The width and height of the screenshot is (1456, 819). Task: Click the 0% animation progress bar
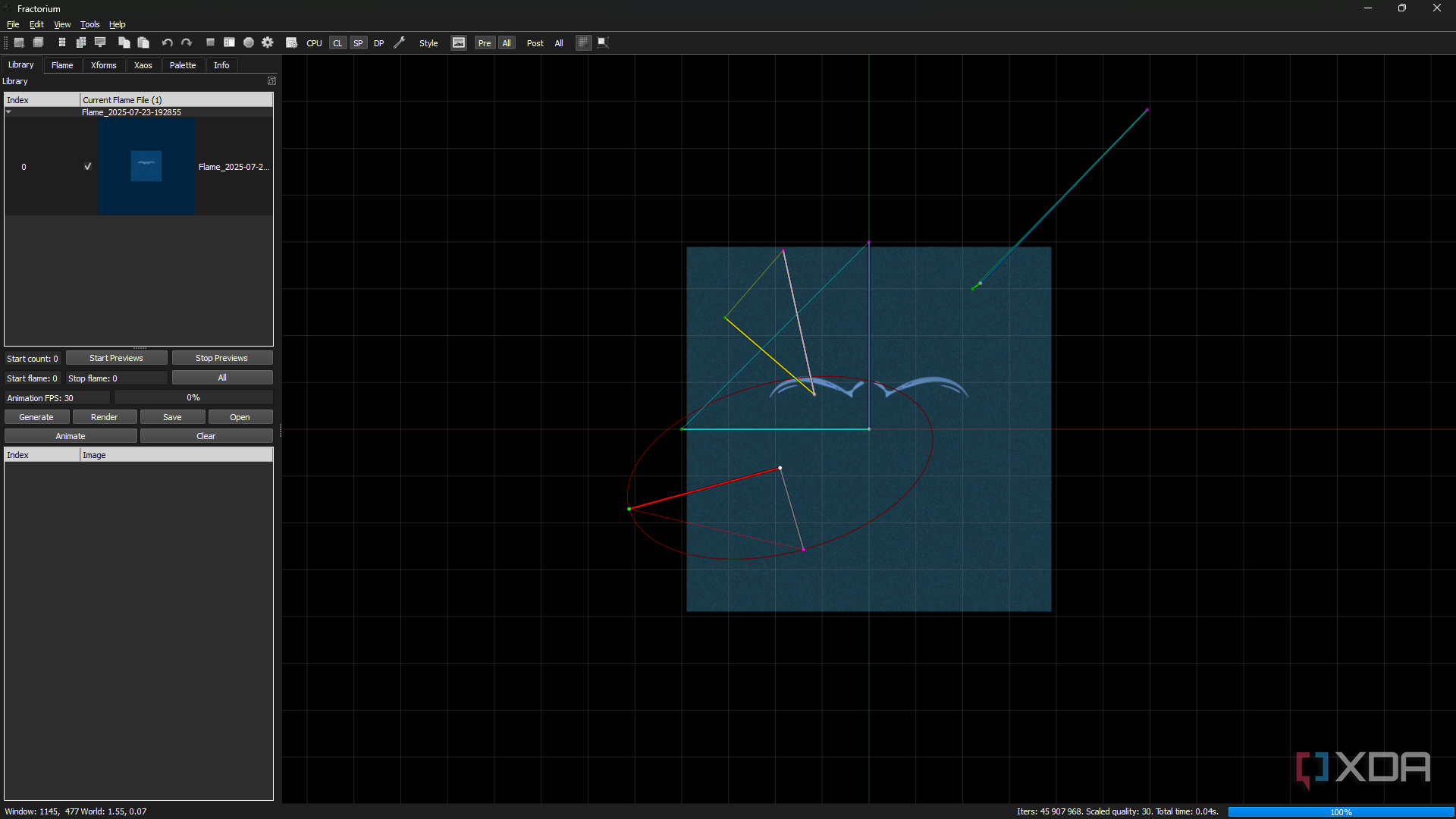tap(193, 397)
